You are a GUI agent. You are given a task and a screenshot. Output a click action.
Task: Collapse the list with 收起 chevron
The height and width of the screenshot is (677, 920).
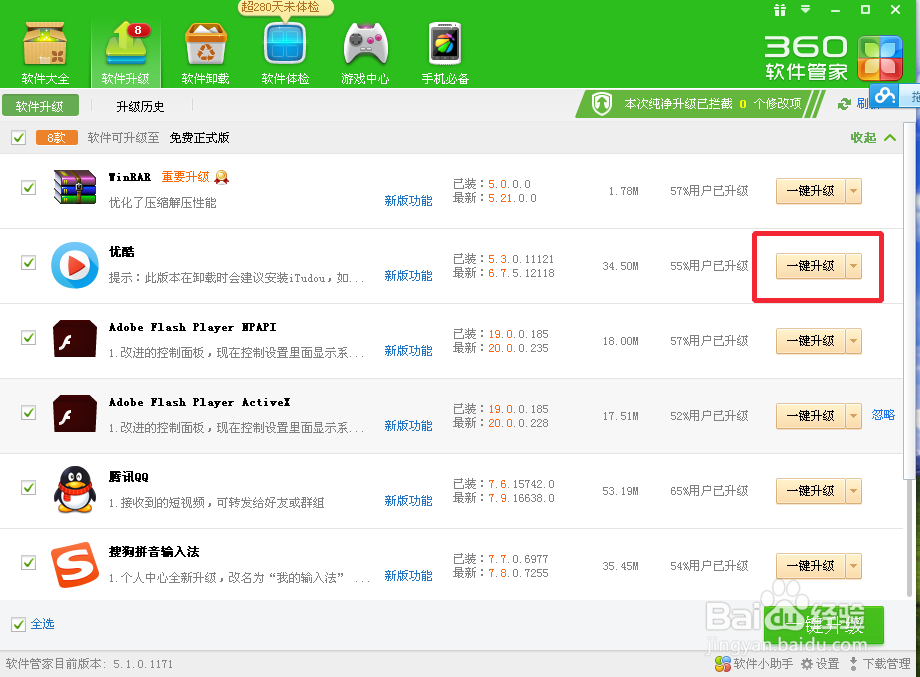tap(873, 138)
